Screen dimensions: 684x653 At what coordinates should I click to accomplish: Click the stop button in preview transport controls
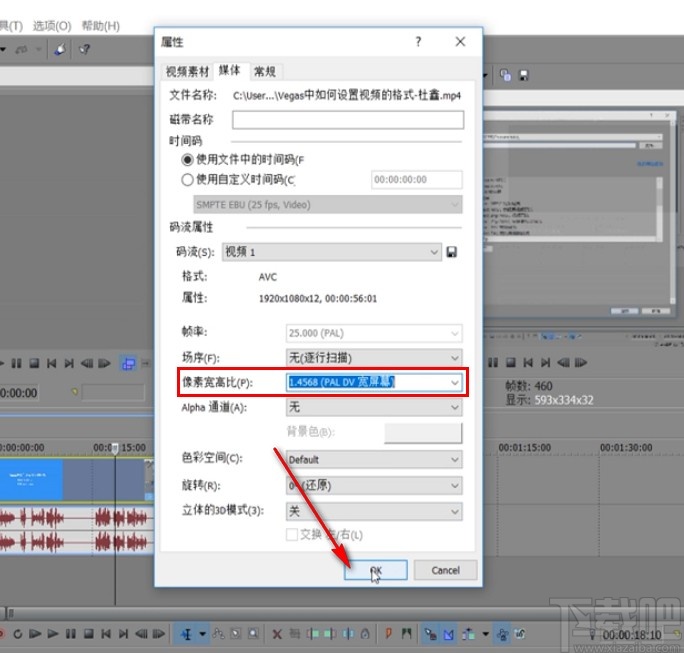(x=35, y=363)
